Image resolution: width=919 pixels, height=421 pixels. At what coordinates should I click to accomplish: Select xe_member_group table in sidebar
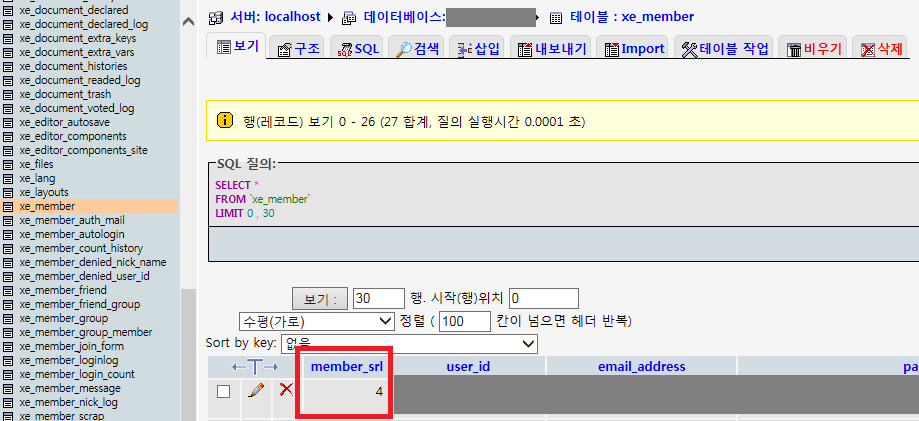[64, 318]
